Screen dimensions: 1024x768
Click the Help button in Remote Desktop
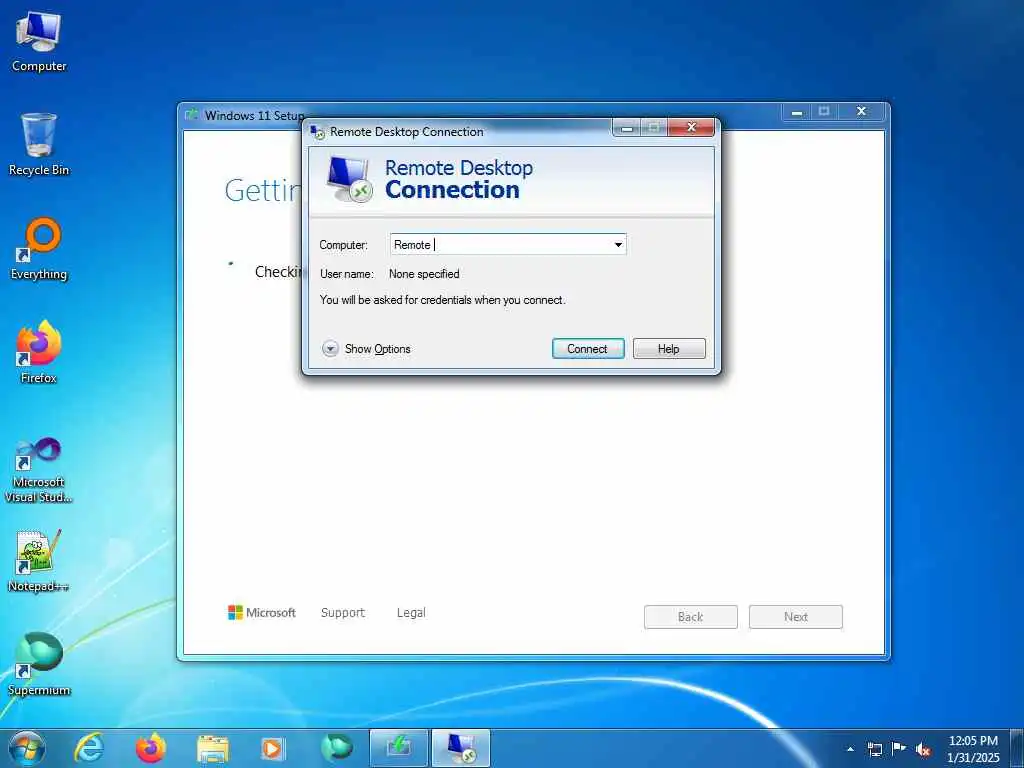pos(669,349)
